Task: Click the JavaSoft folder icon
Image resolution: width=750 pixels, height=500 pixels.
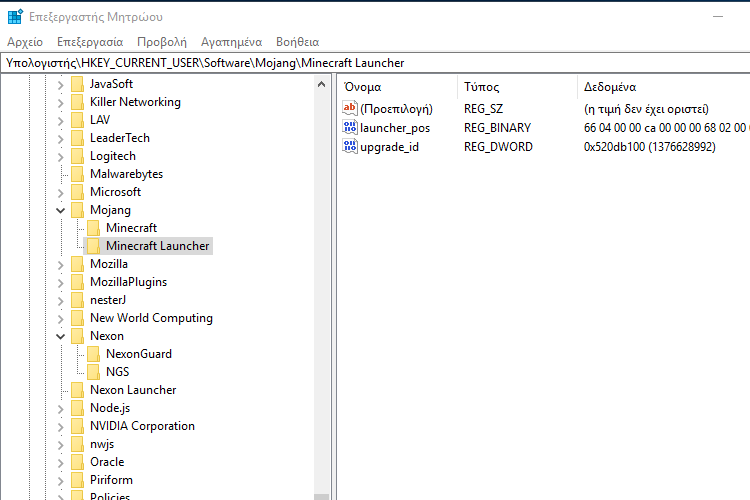Action: (x=77, y=84)
